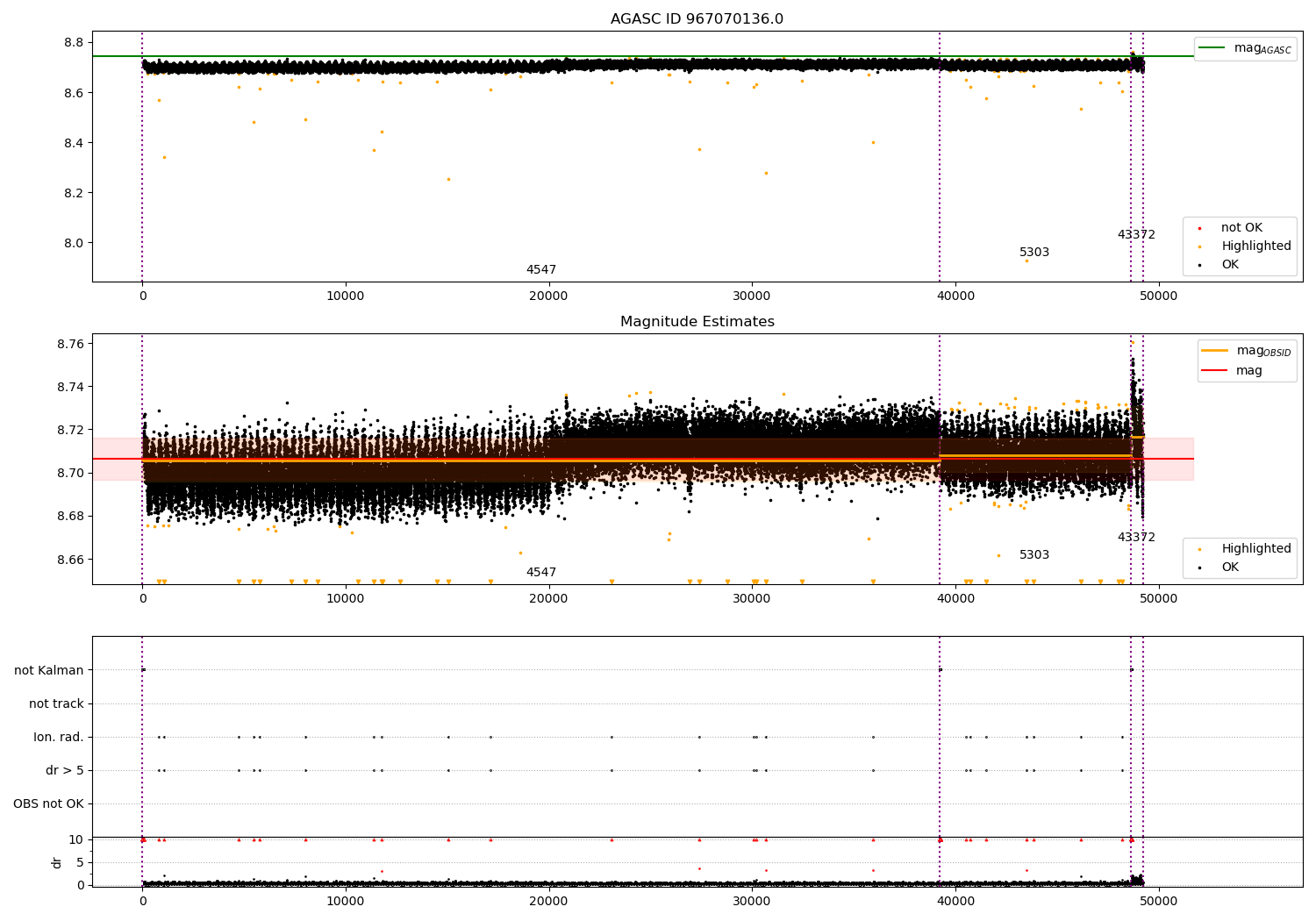This screenshot has width=1316, height=921.
Task: Click the 'dr' y-axis label
Action: pos(57,862)
